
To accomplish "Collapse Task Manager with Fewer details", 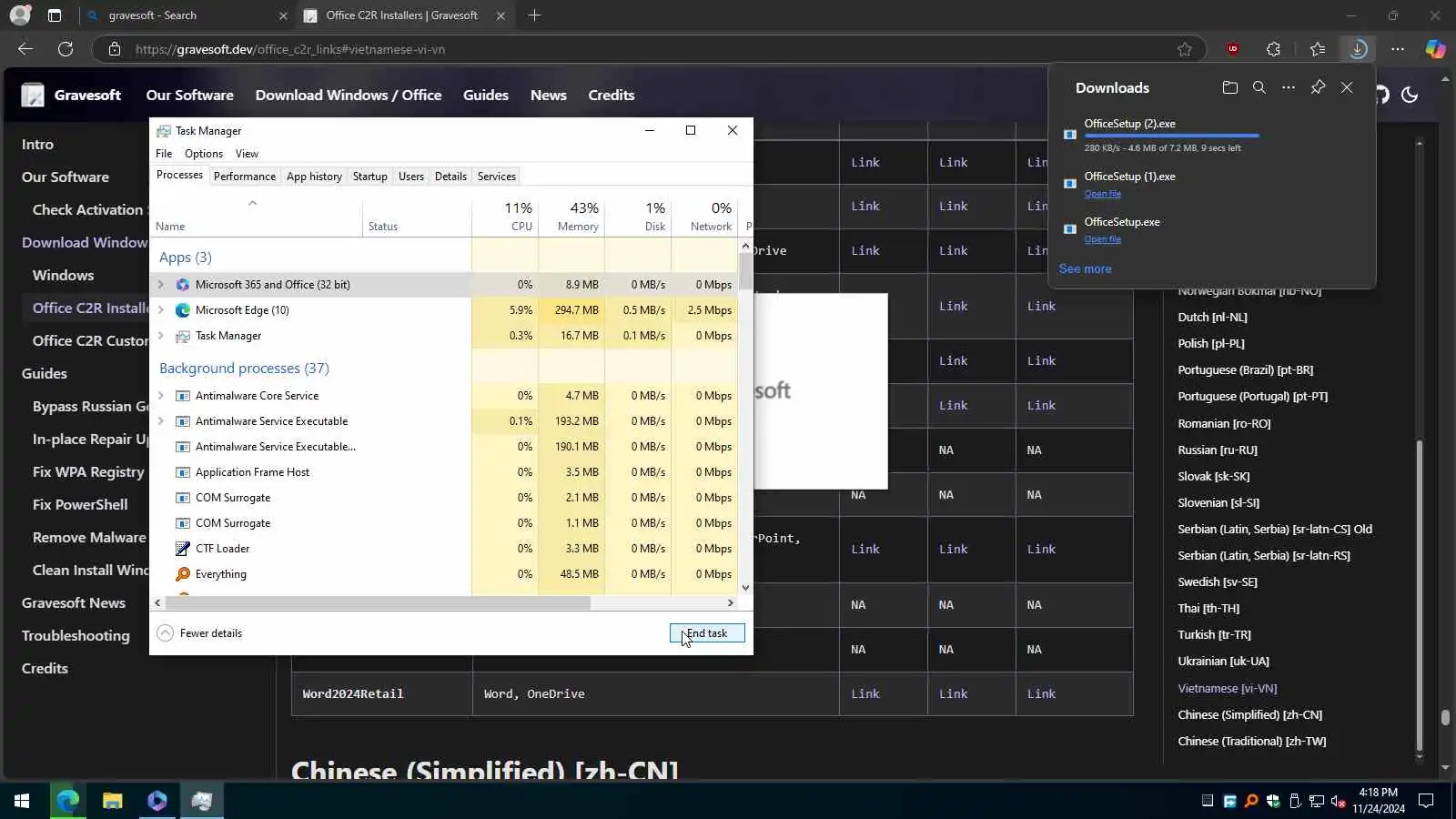I will pos(199,633).
